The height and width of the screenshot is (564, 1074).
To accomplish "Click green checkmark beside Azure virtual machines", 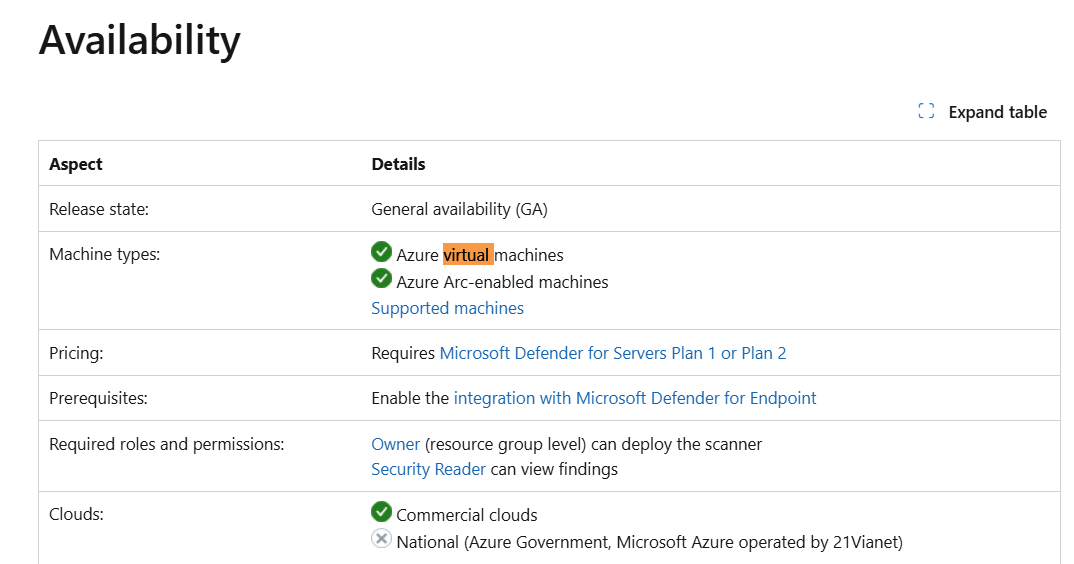I will click(x=382, y=252).
